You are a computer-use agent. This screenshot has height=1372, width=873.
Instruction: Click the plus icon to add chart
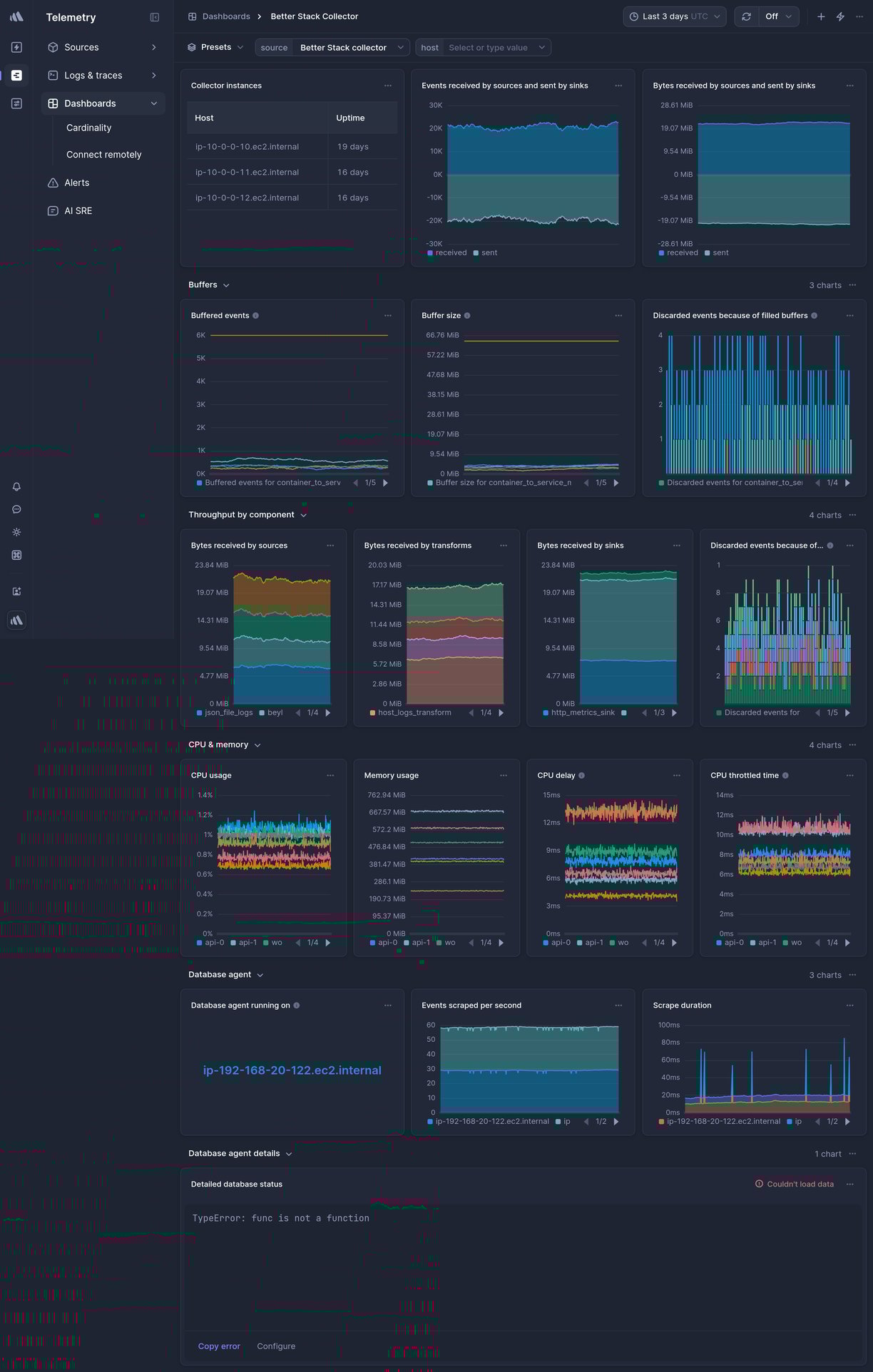pyautogui.click(x=821, y=16)
